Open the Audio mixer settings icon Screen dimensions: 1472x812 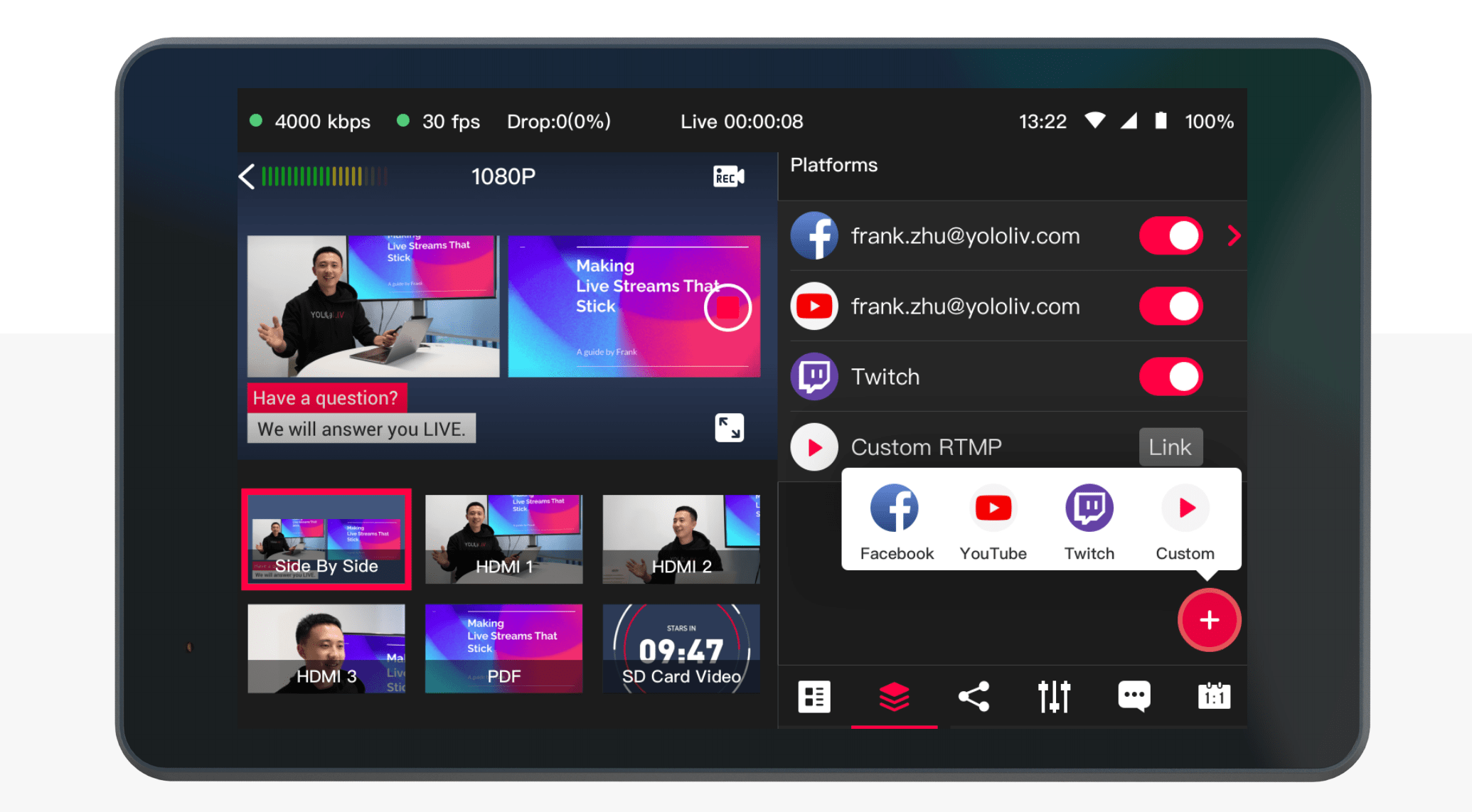tap(1054, 697)
